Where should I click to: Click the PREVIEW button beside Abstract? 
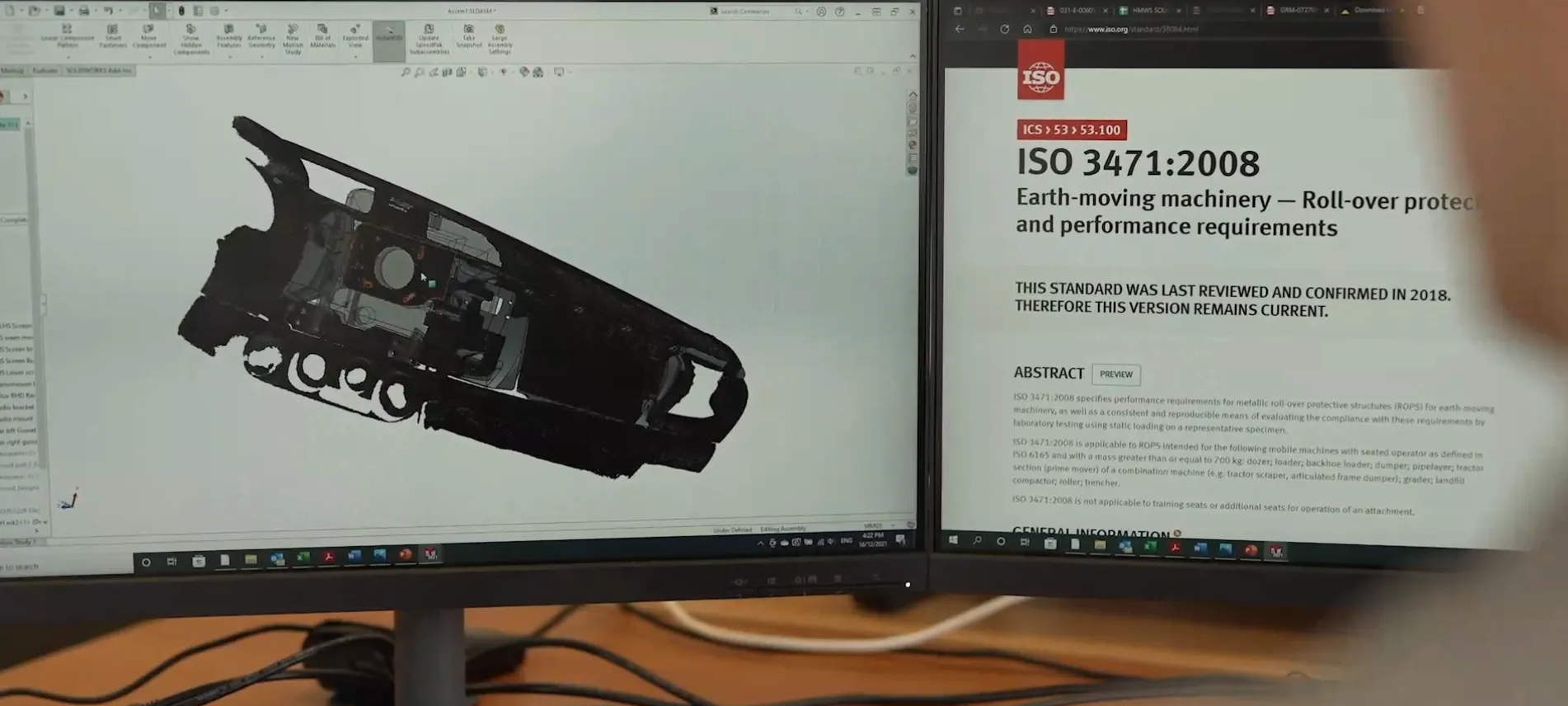[x=1116, y=374]
